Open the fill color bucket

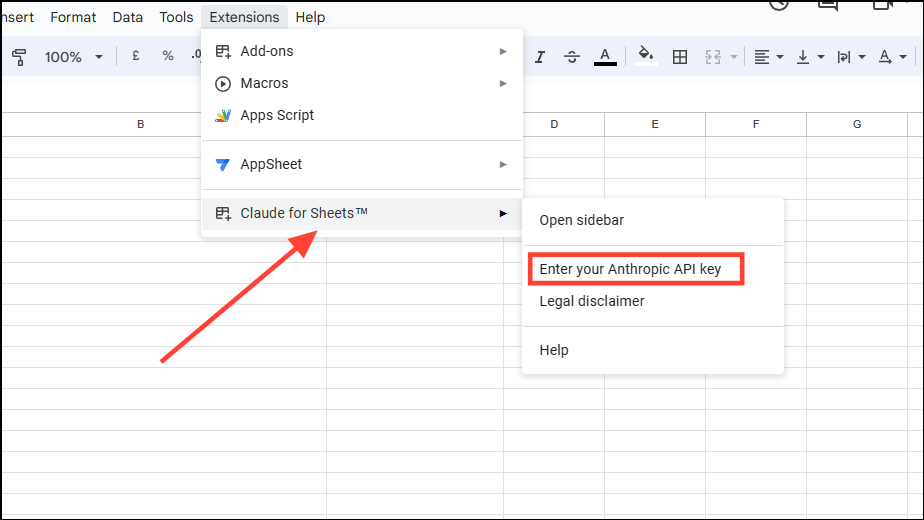pyautogui.click(x=646, y=57)
